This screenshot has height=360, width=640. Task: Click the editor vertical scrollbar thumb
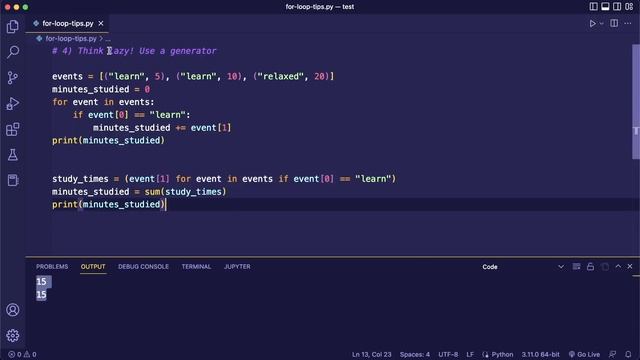coord(636,101)
